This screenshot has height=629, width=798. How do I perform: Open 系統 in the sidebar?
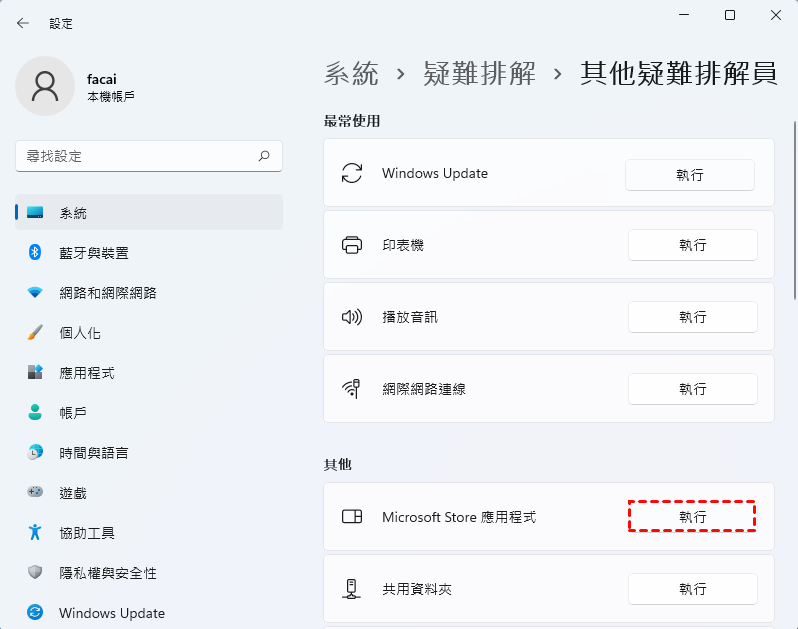coord(149,212)
